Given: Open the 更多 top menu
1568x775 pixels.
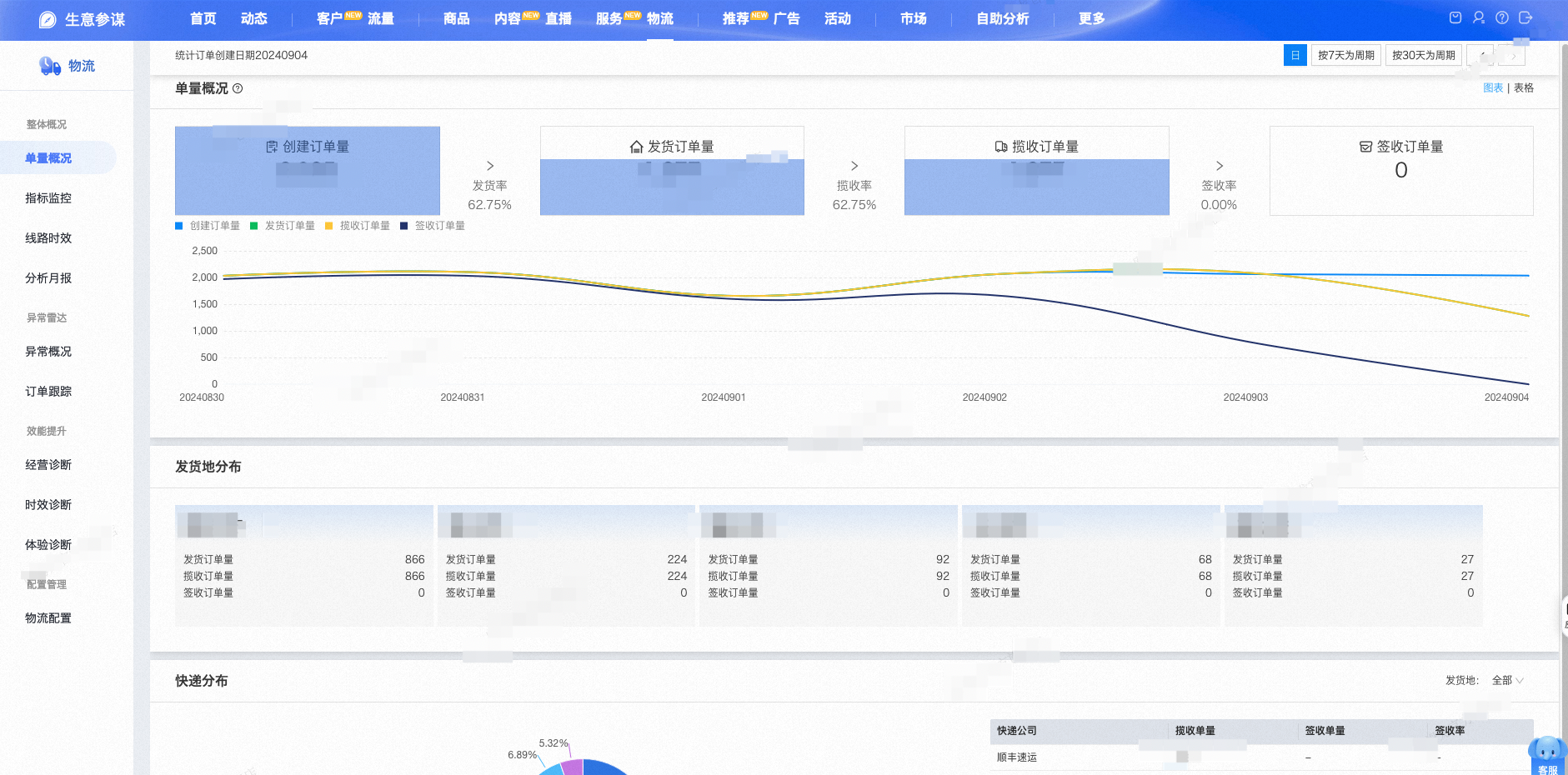Looking at the screenshot, I should (1091, 18).
